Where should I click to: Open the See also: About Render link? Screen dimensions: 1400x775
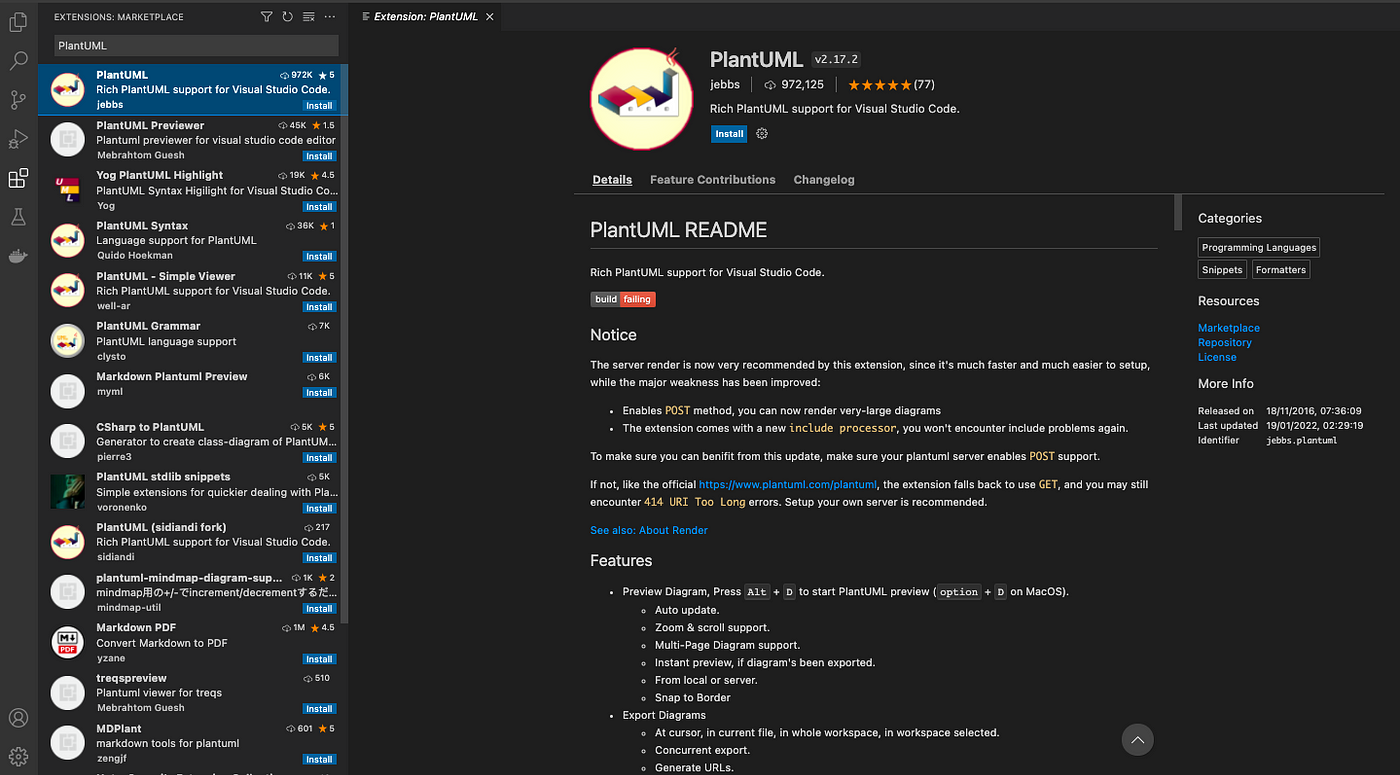click(649, 530)
